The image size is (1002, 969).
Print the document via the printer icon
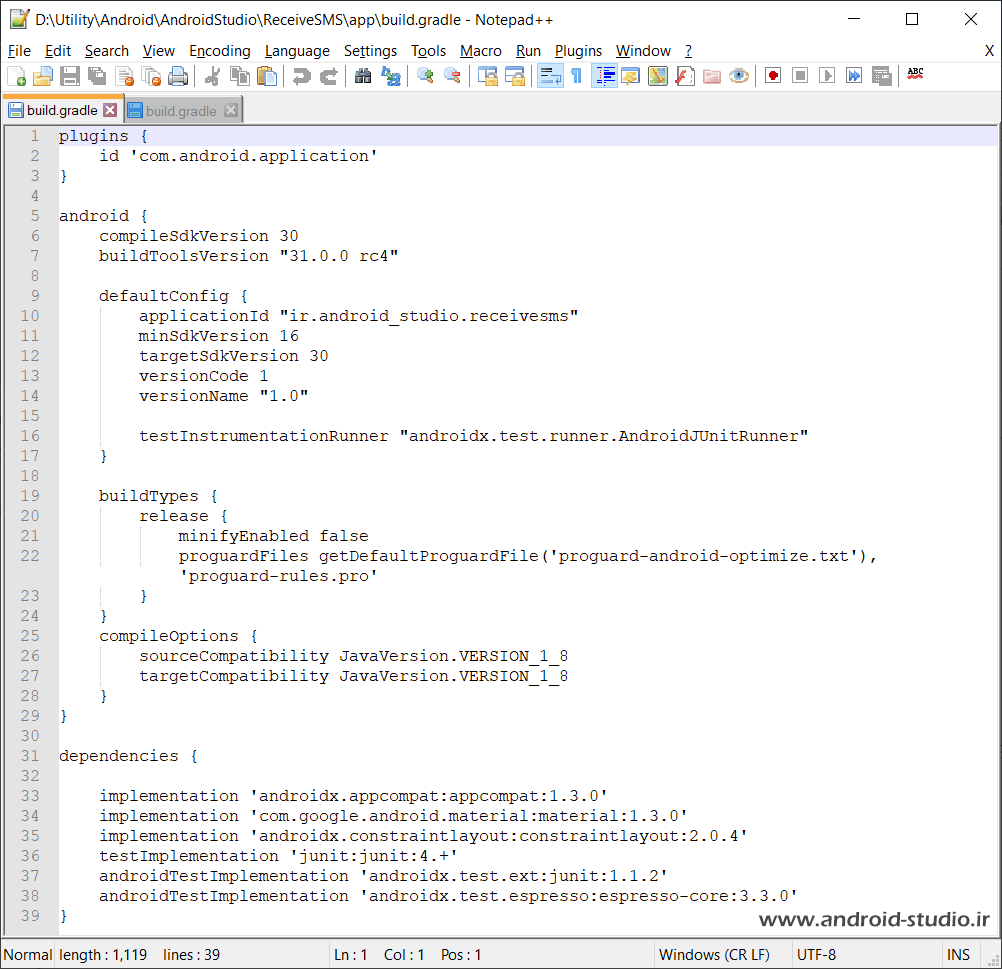[x=178, y=74]
